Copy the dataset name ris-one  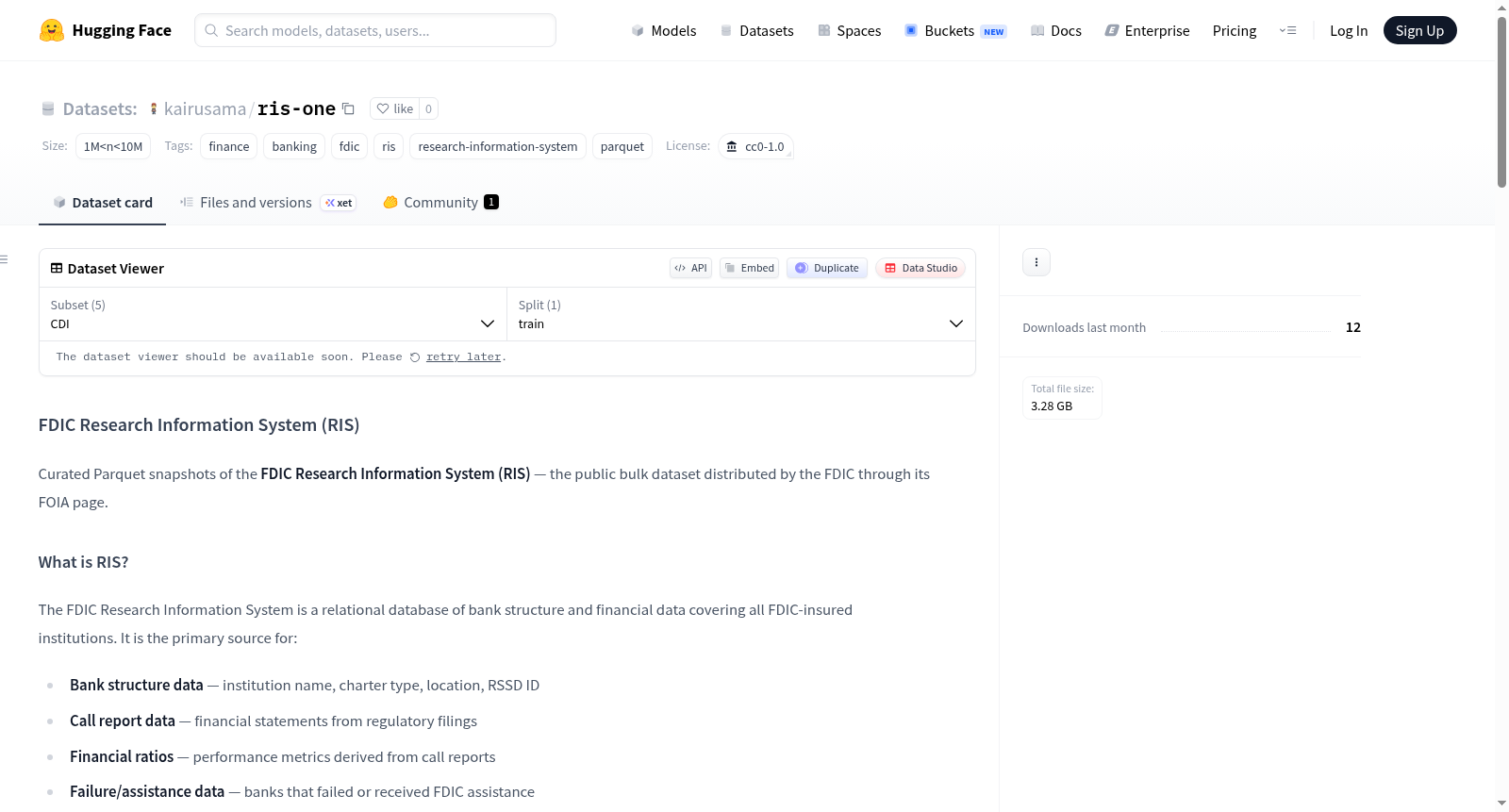tap(348, 108)
